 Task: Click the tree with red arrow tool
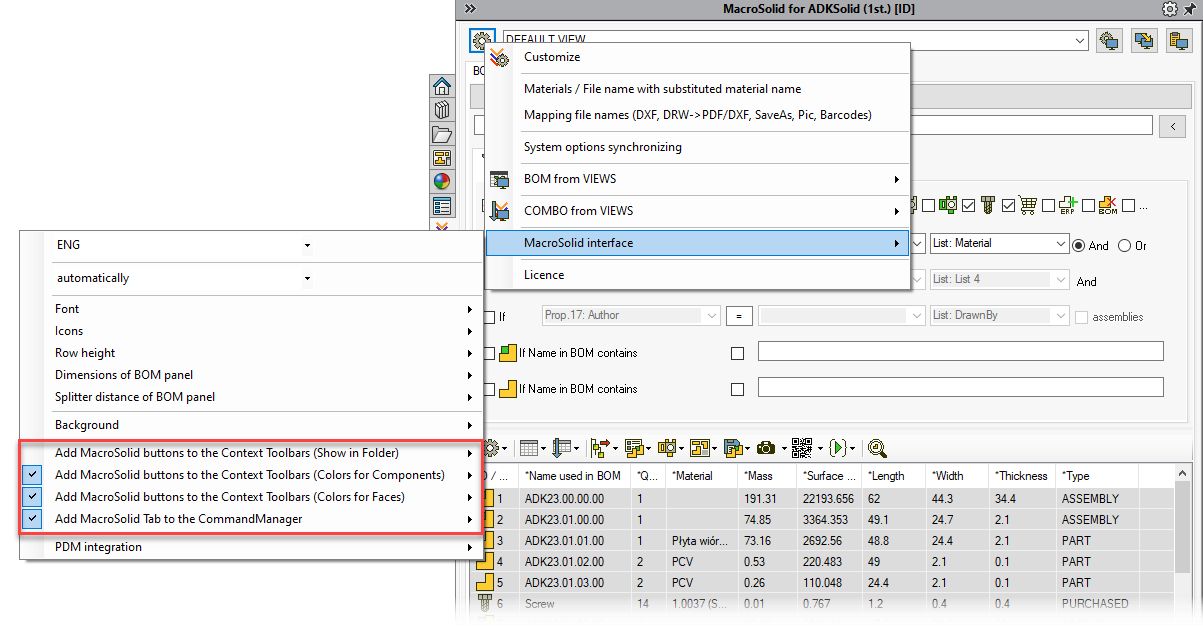point(602,449)
